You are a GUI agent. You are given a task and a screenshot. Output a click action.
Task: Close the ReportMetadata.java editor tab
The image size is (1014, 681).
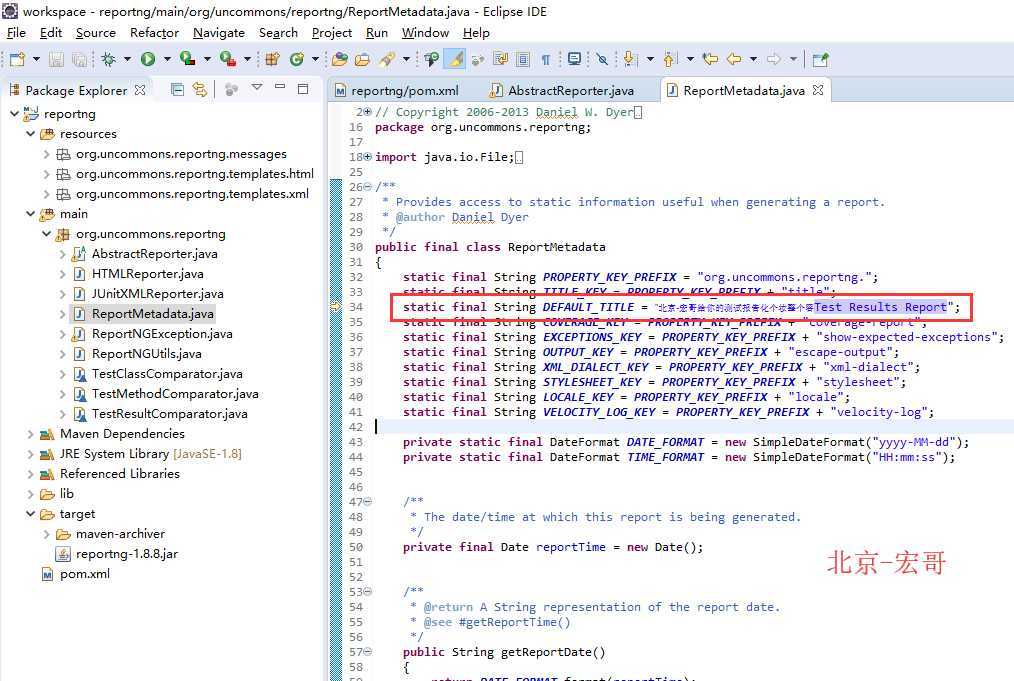tap(818, 90)
